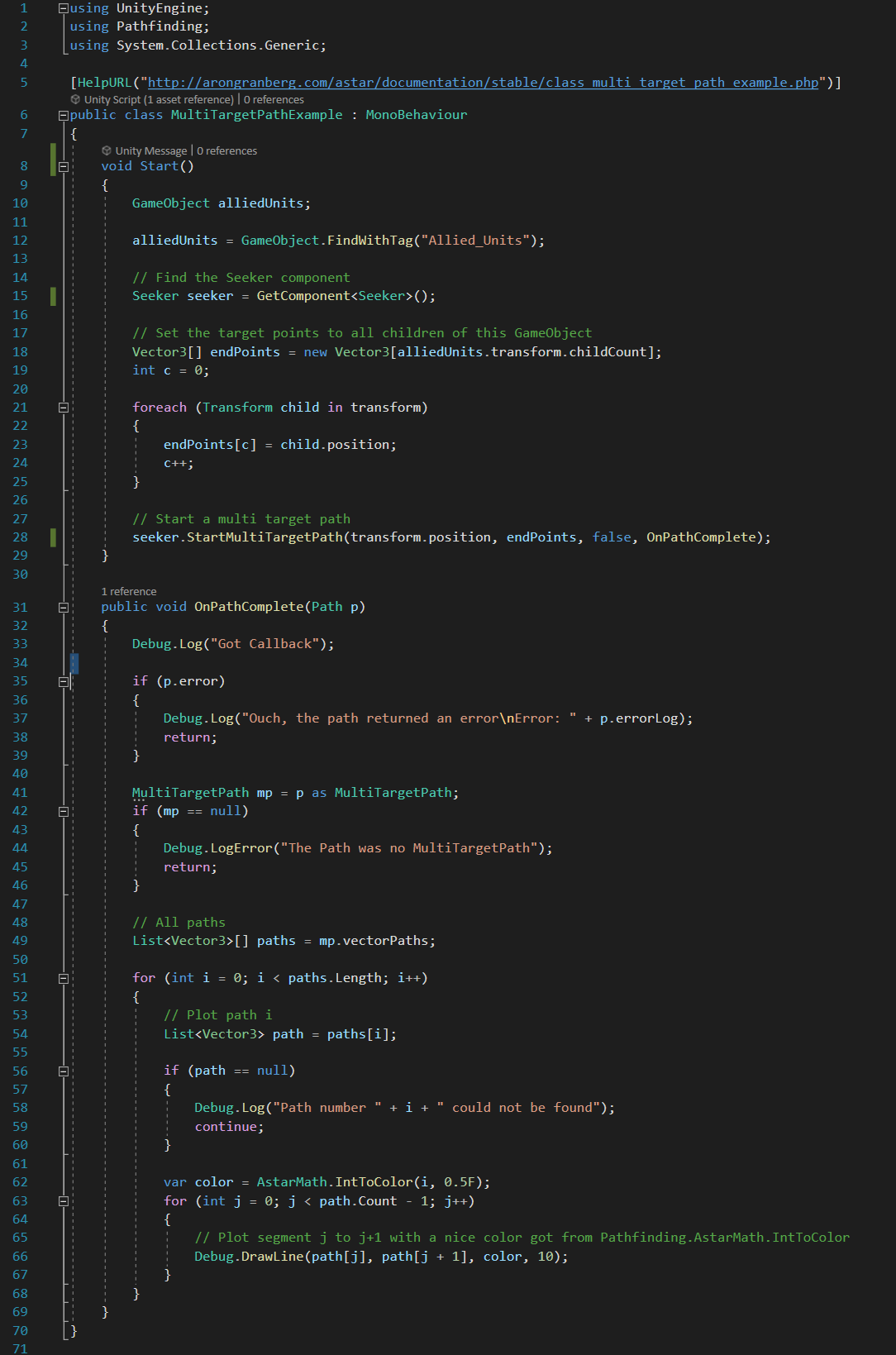Screen dimensions: 896x1355
Task: Click the "Got Callback" string
Action: coord(265,644)
